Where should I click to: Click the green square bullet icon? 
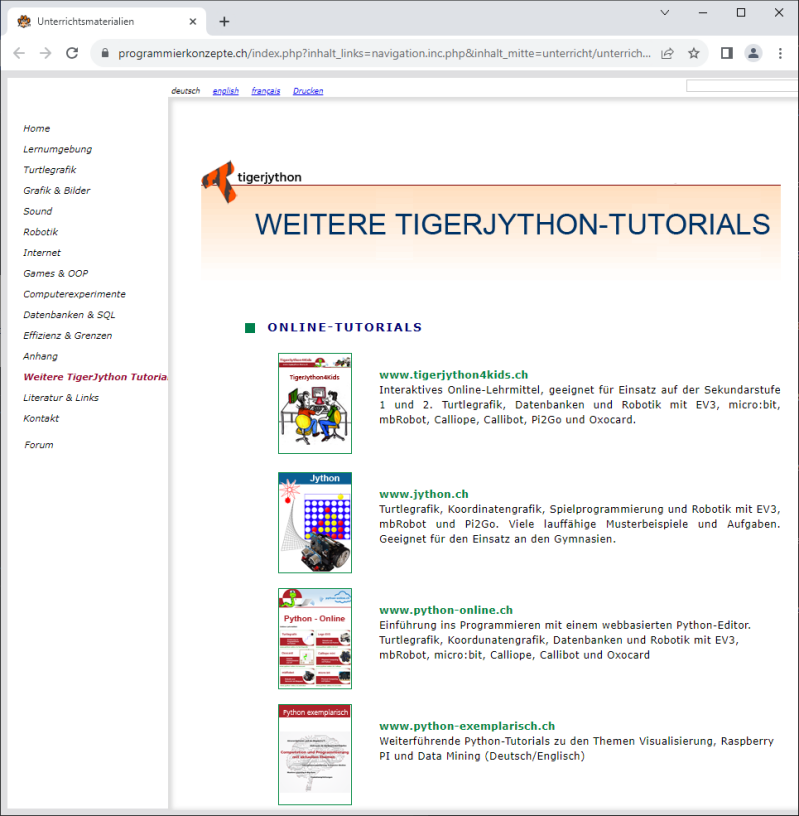coord(250,328)
